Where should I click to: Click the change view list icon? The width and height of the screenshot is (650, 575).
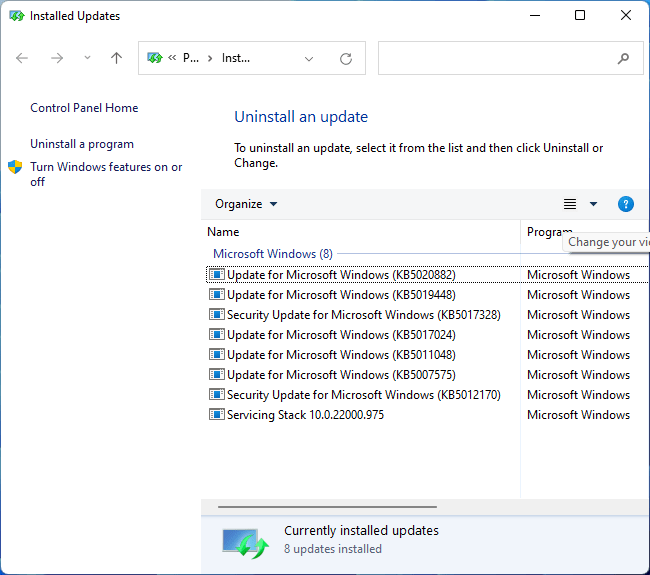[x=570, y=204]
